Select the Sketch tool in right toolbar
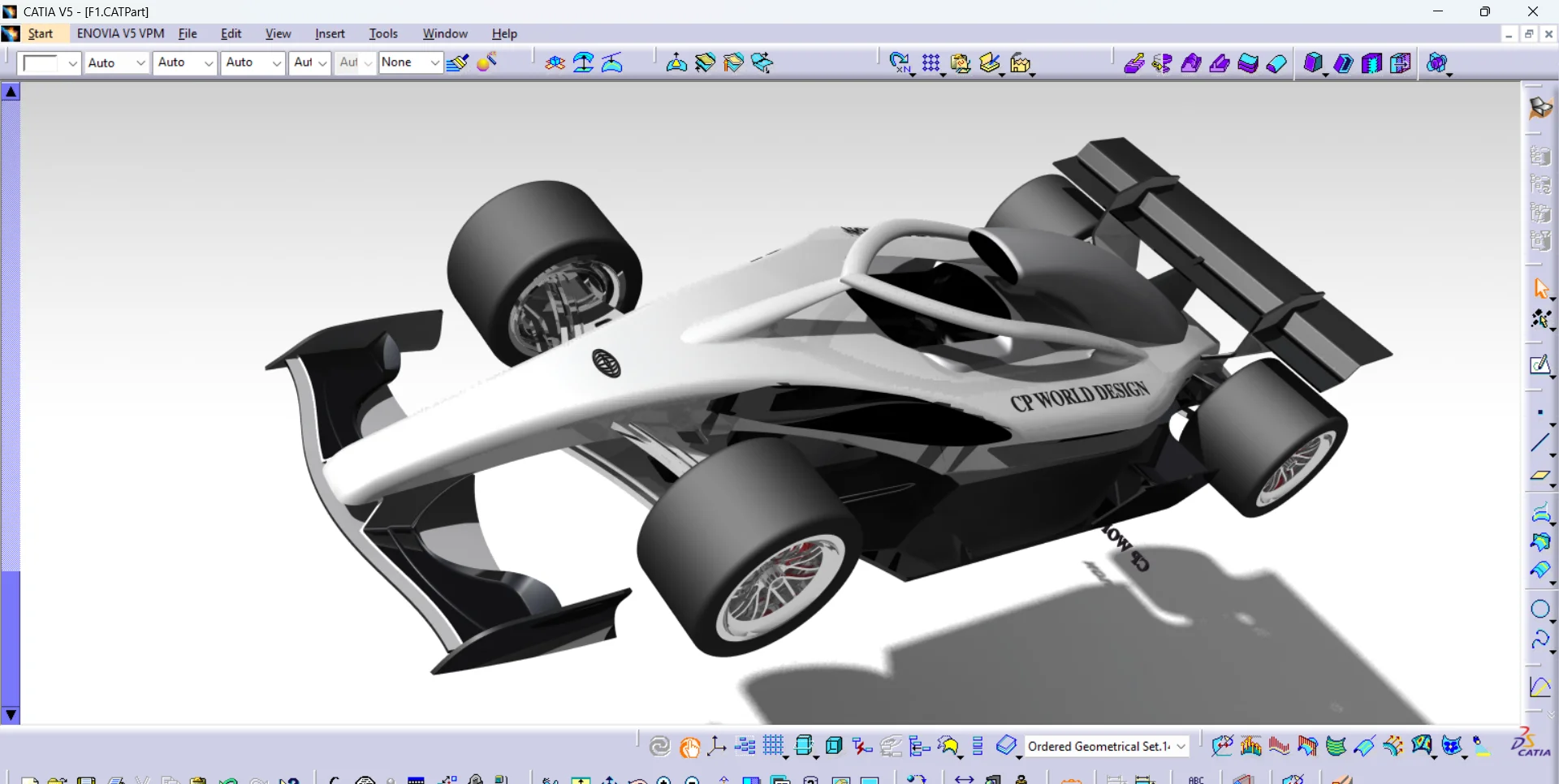1559x784 pixels. 1540,365
